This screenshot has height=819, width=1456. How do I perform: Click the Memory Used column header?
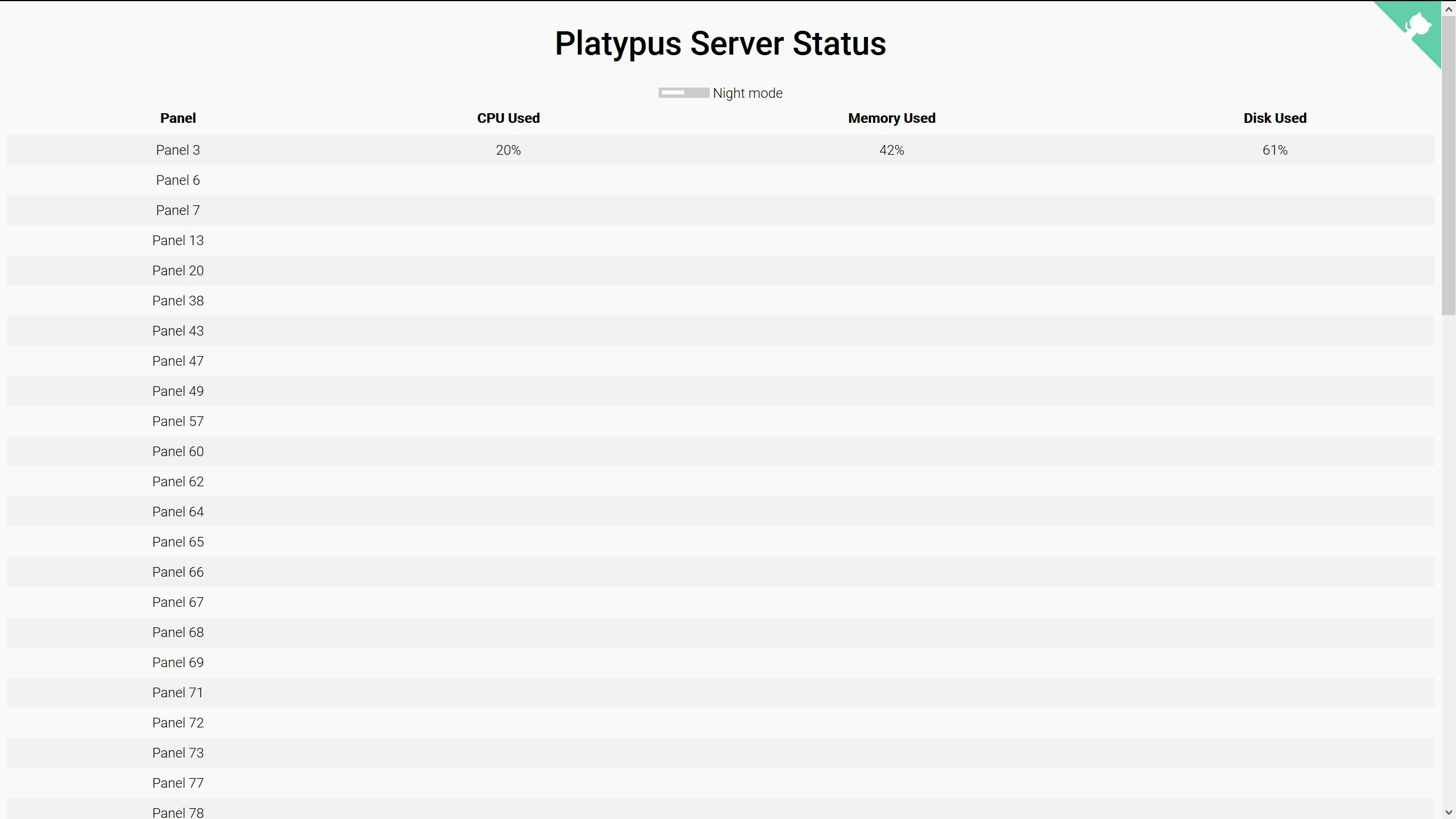point(891,118)
